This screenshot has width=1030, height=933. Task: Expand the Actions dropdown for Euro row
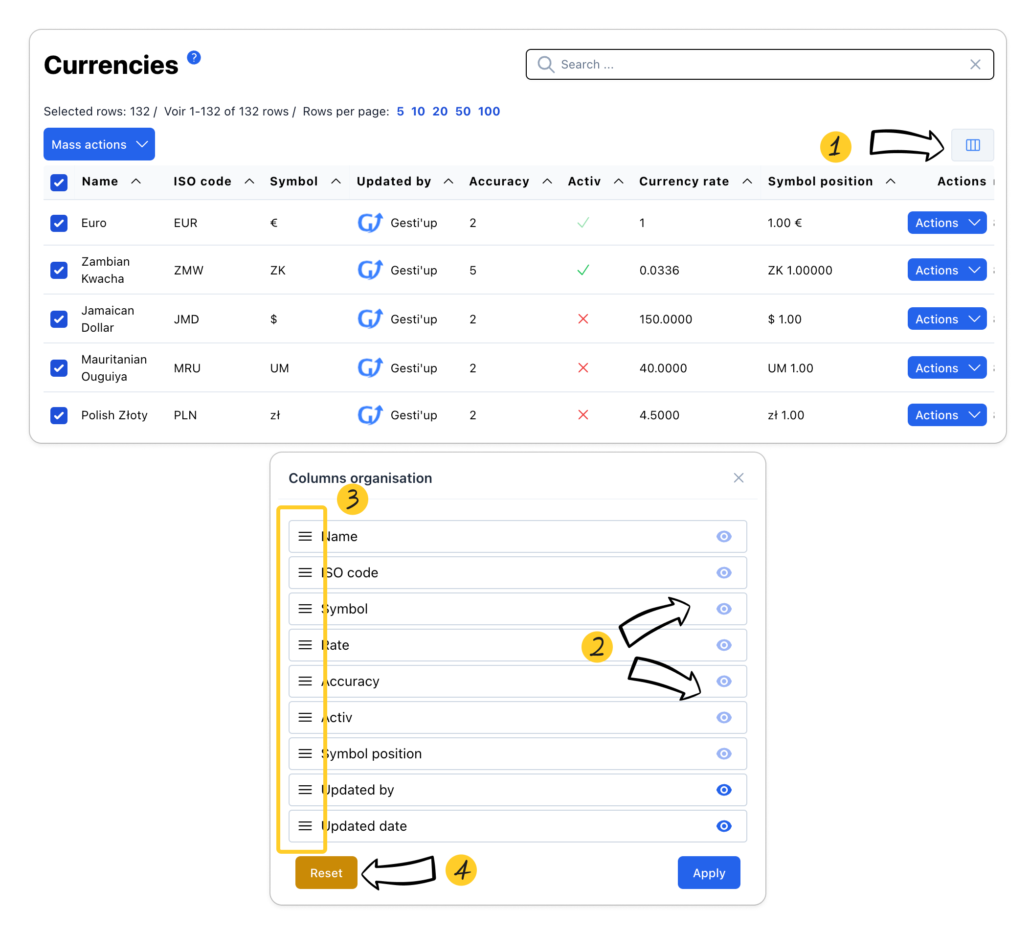(x=946, y=223)
